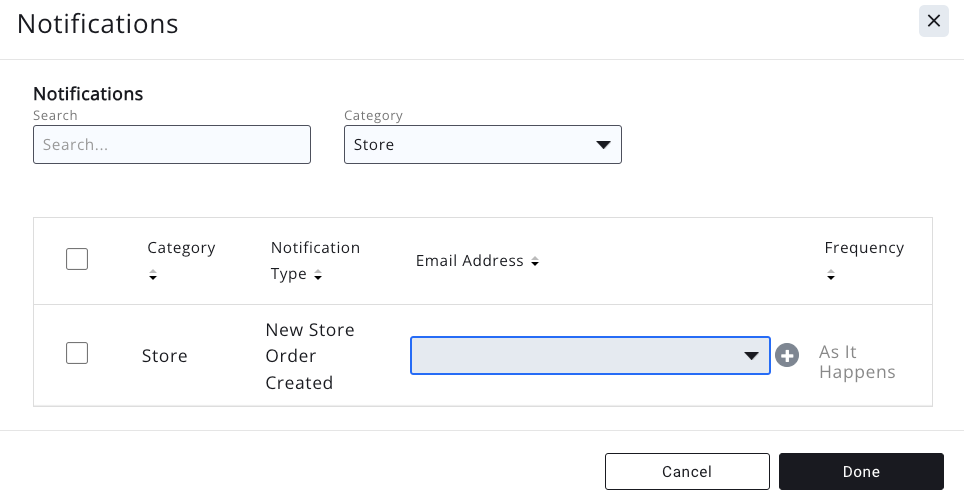The height and width of the screenshot is (504, 964).
Task: Click the Frequency column header label
Action: [863, 248]
